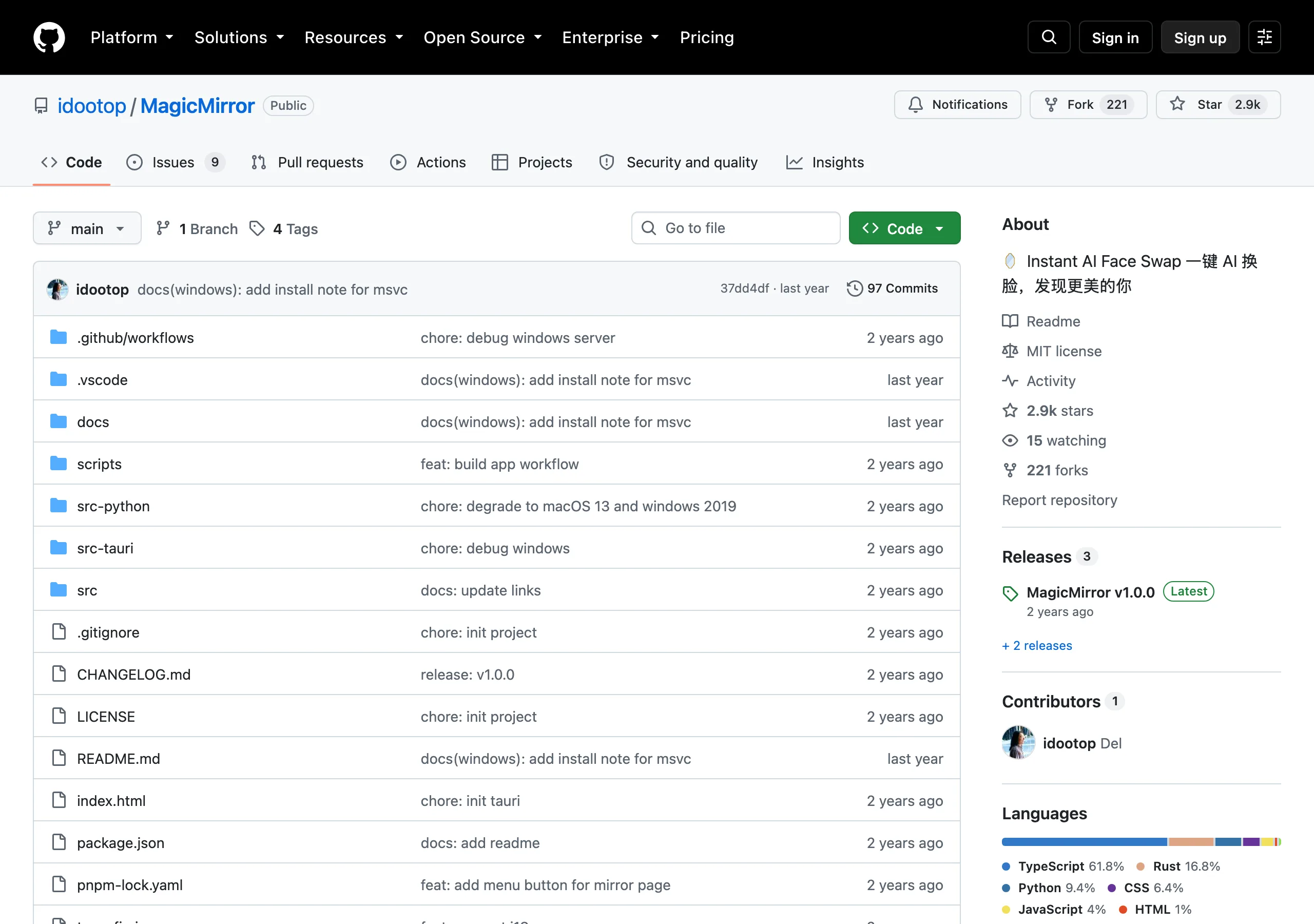1314x924 pixels.
Task: Click the TypeScript segment of language bar
Action: (x=1085, y=841)
